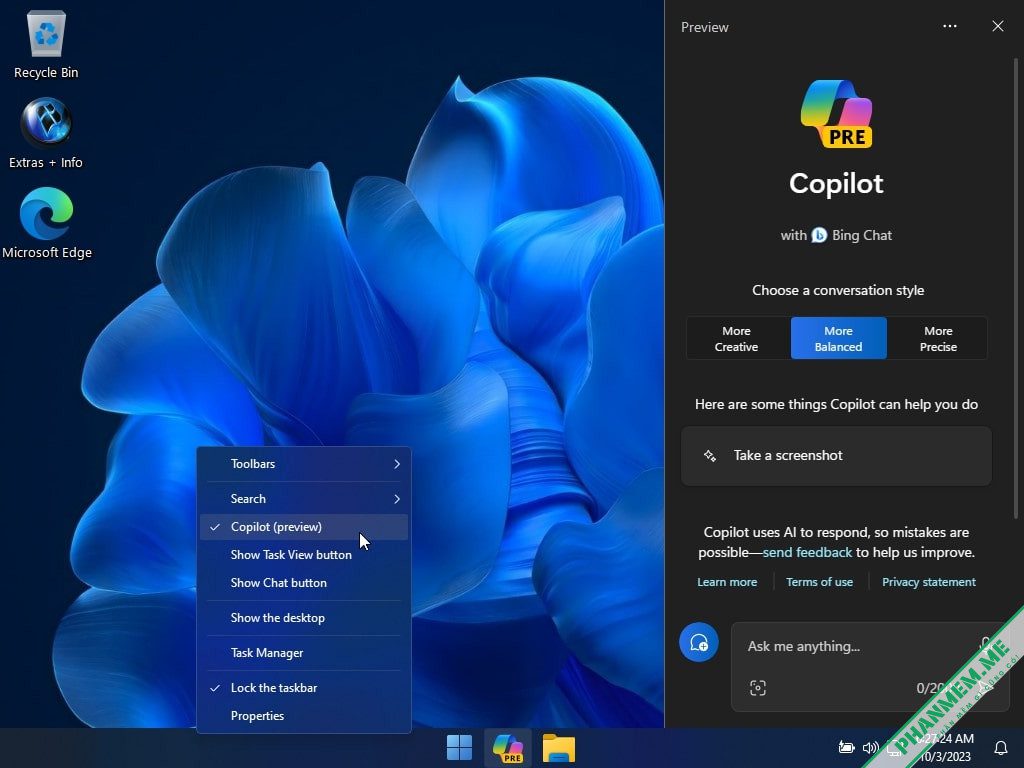The height and width of the screenshot is (768, 1024).
Task: Close the Copilot Preview panel
Action: pos(998,26)
